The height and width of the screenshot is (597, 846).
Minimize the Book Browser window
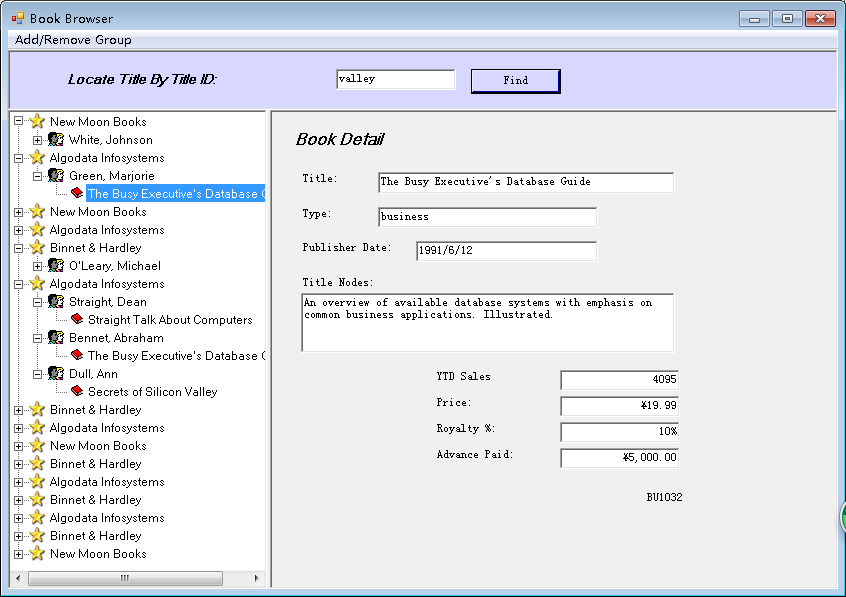coord(754,19)
